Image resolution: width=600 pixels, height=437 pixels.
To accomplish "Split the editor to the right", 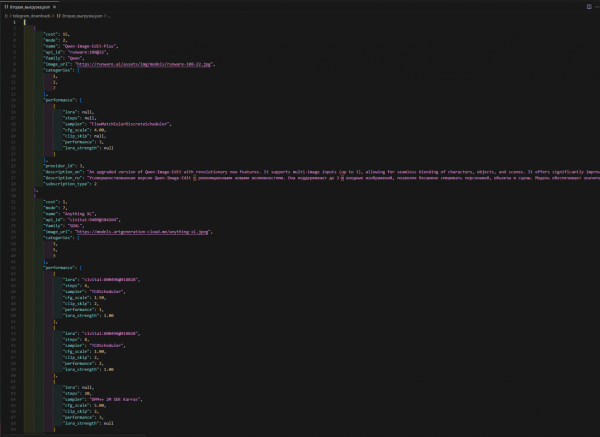I will click(589, 7).
